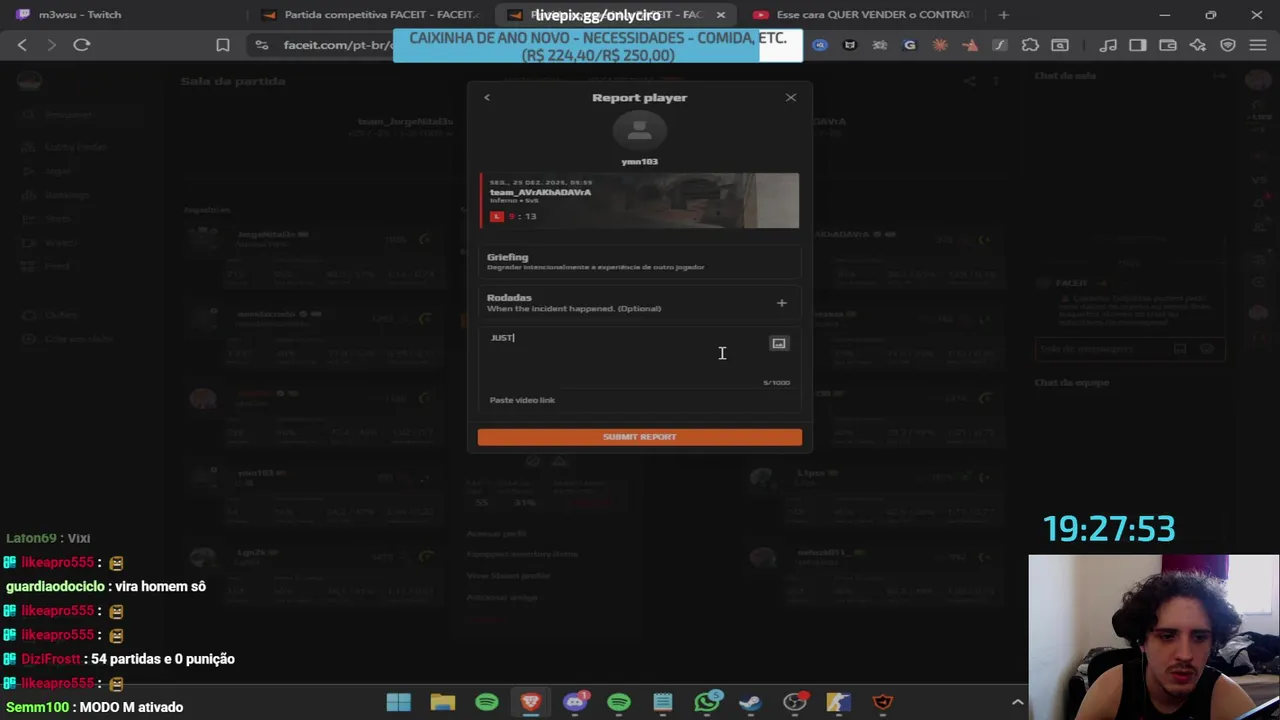The image size is (1280, 720).
Task: Click the Paste video link field
Action: (x=639, y=400)
